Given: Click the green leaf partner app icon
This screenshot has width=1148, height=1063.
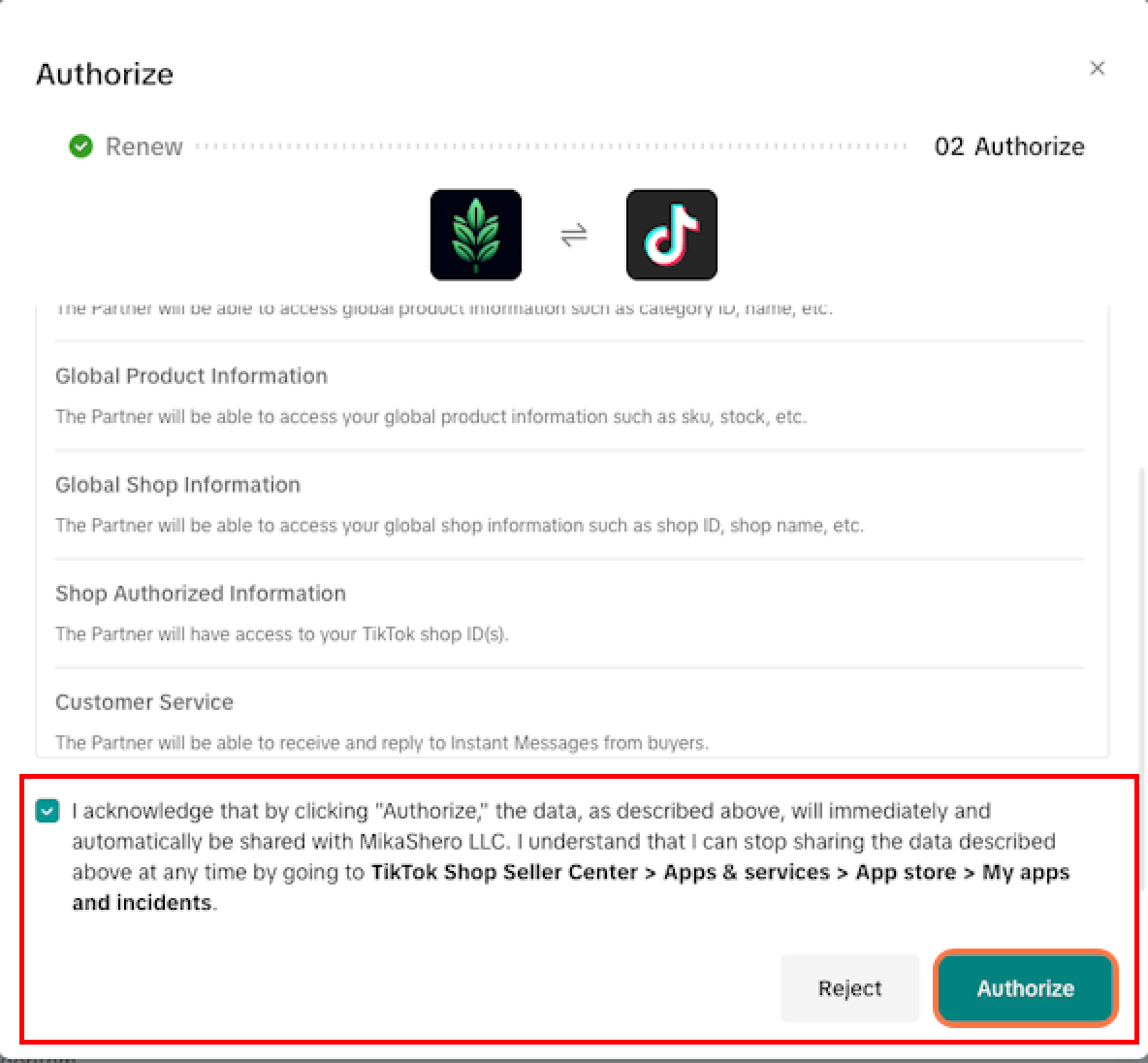Looking at the screenshot, I should (476, 235).
